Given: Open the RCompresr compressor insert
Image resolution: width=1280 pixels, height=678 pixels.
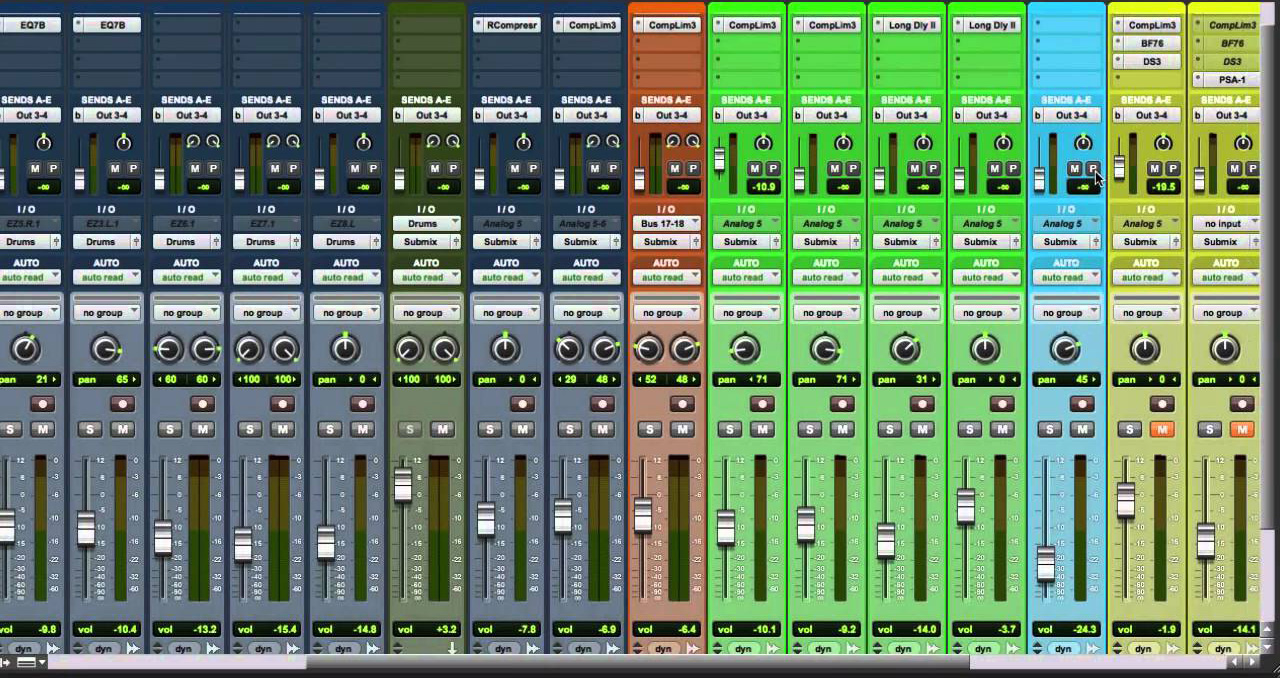Looking at the screenshot, I should [x=506, y=24].
